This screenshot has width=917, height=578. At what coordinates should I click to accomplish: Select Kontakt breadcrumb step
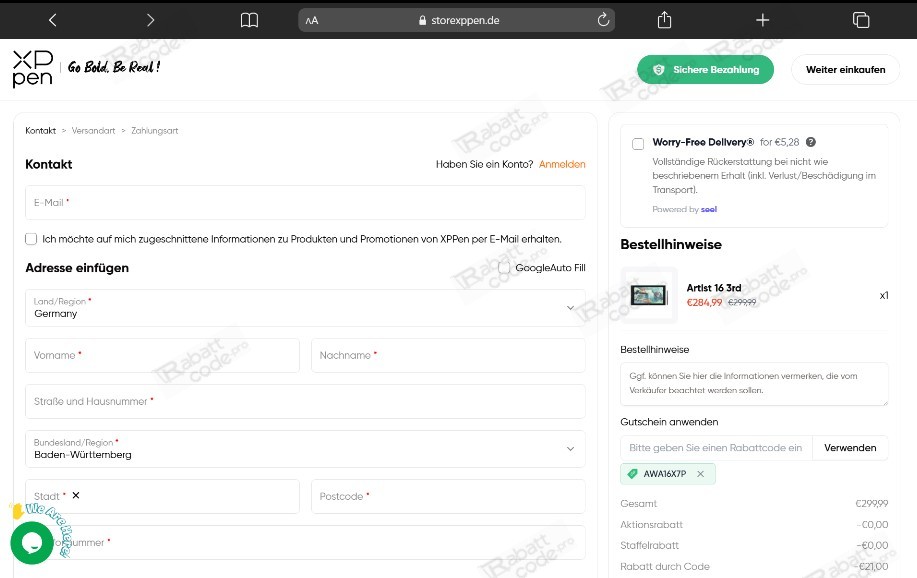coord(40,130)
